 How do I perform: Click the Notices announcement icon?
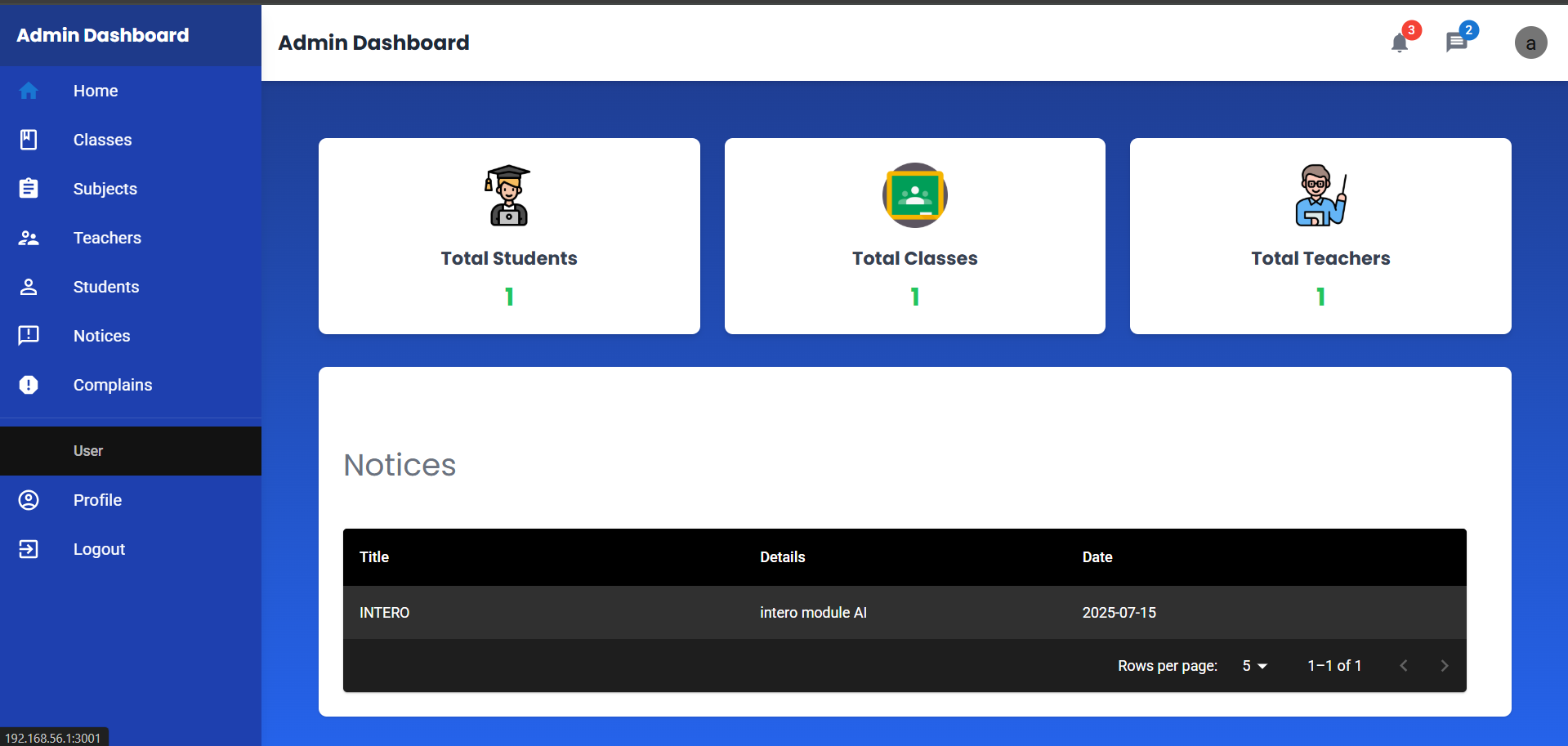29,336
